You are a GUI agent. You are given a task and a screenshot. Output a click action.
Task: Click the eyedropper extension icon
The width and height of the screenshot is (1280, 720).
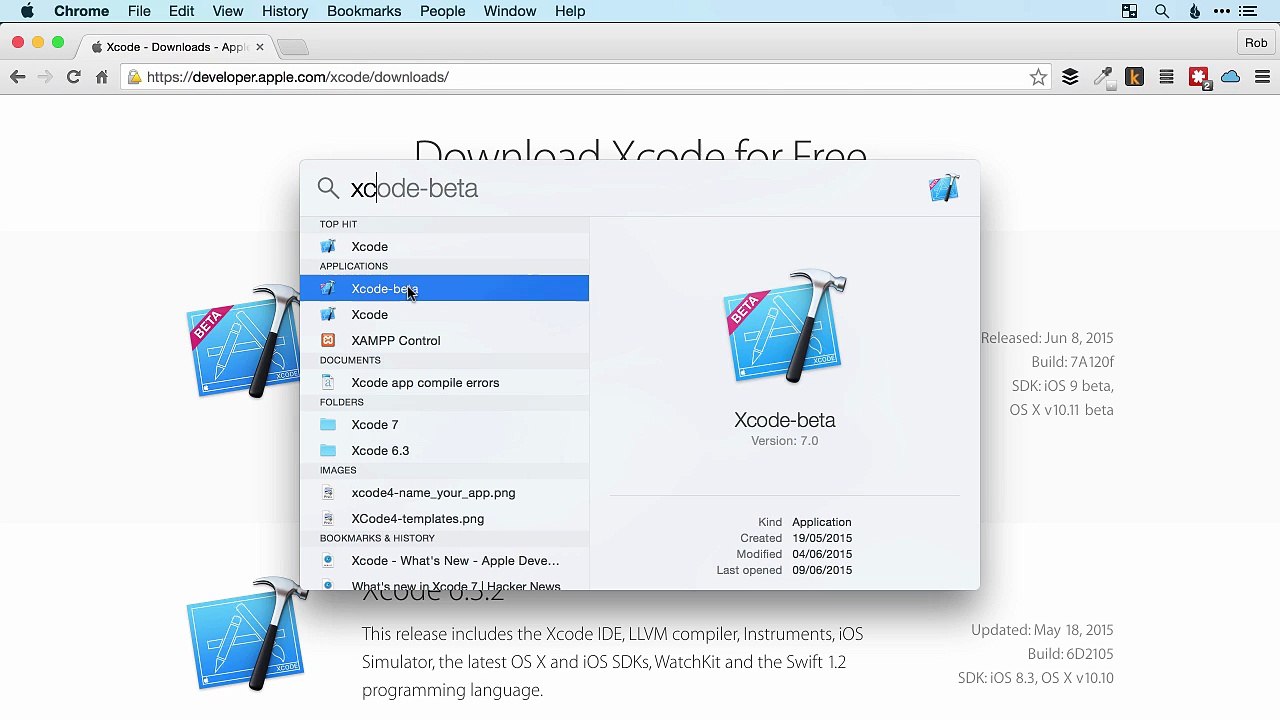(1102, 77)
